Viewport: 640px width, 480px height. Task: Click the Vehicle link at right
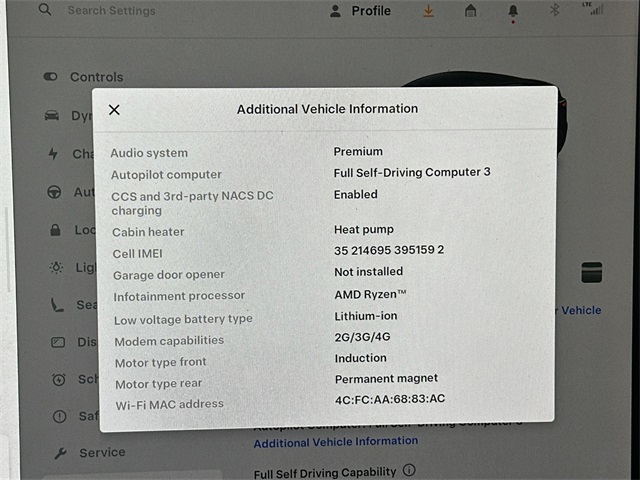(581, 310)
